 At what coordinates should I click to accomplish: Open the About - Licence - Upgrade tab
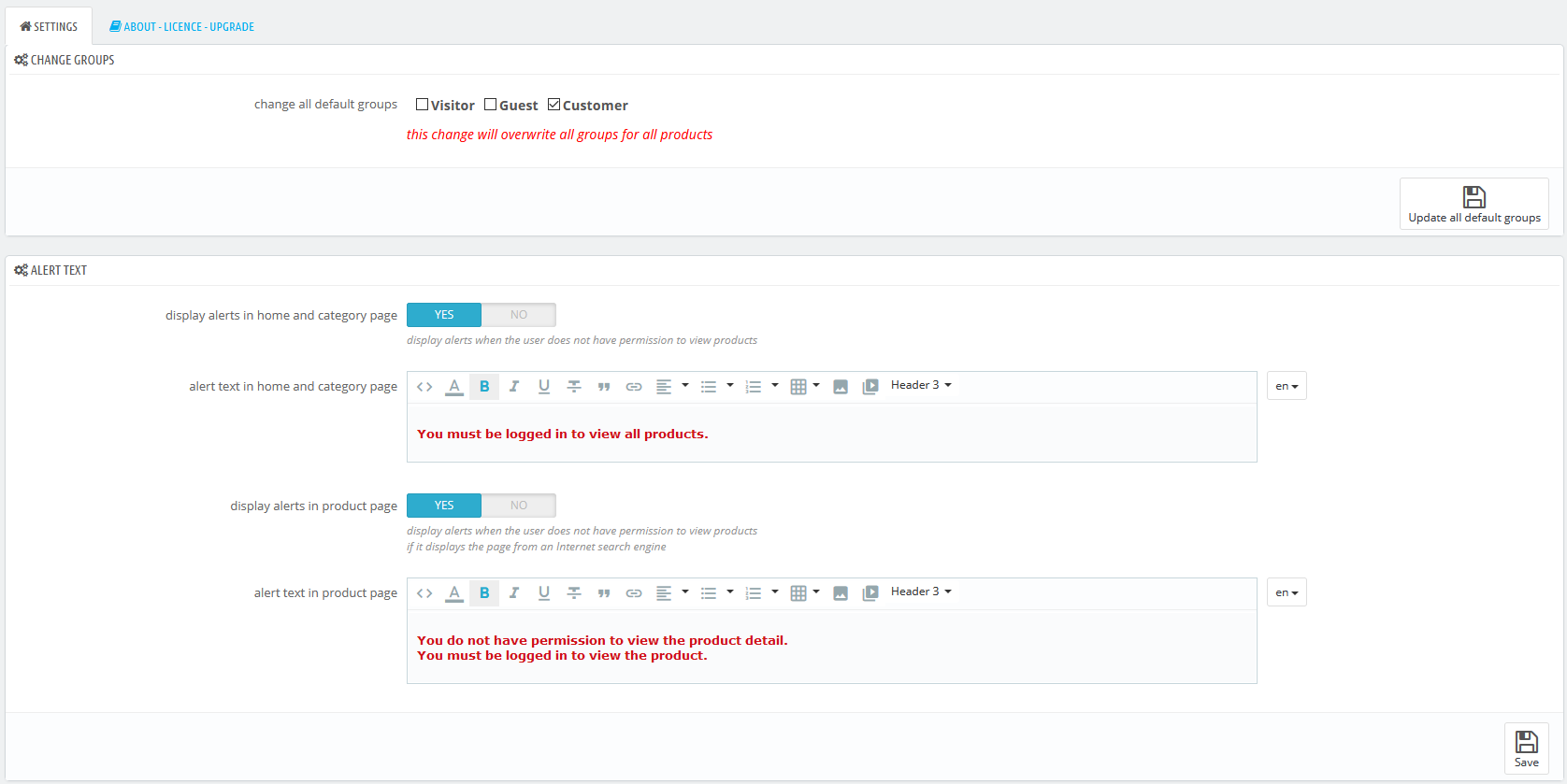(x=182, y=26)
